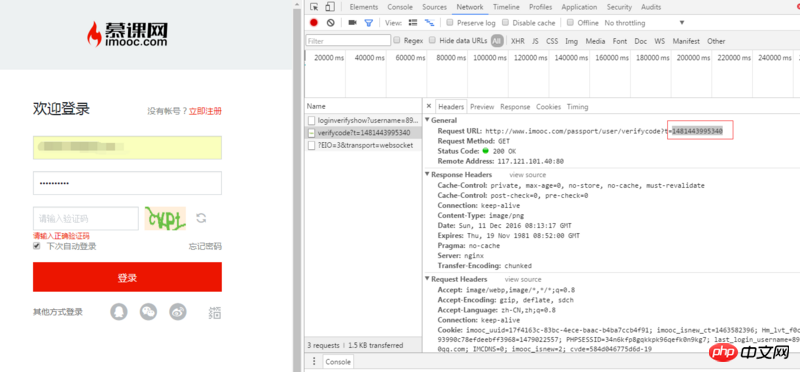Open the console drawer three-dot menu
This screenshot has width=800, height=372.
313,361
